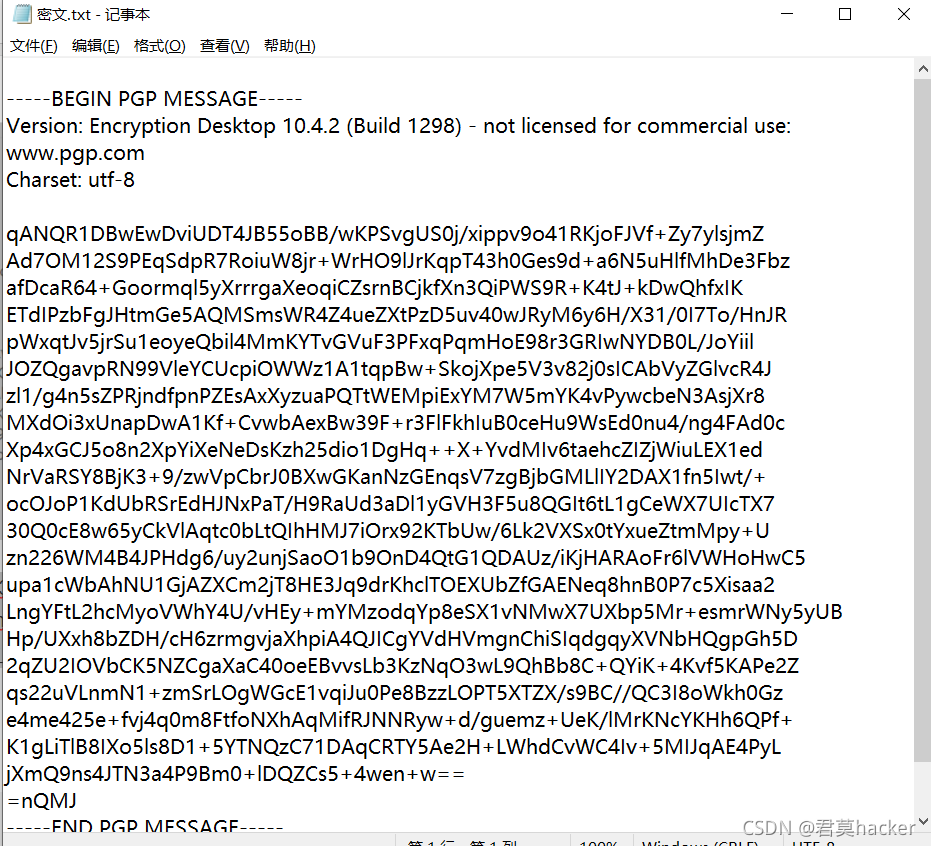This screenshot has width=931, height=846.
Task: Click the 100% zoom indicator in status bar
Action: [598, 842]
